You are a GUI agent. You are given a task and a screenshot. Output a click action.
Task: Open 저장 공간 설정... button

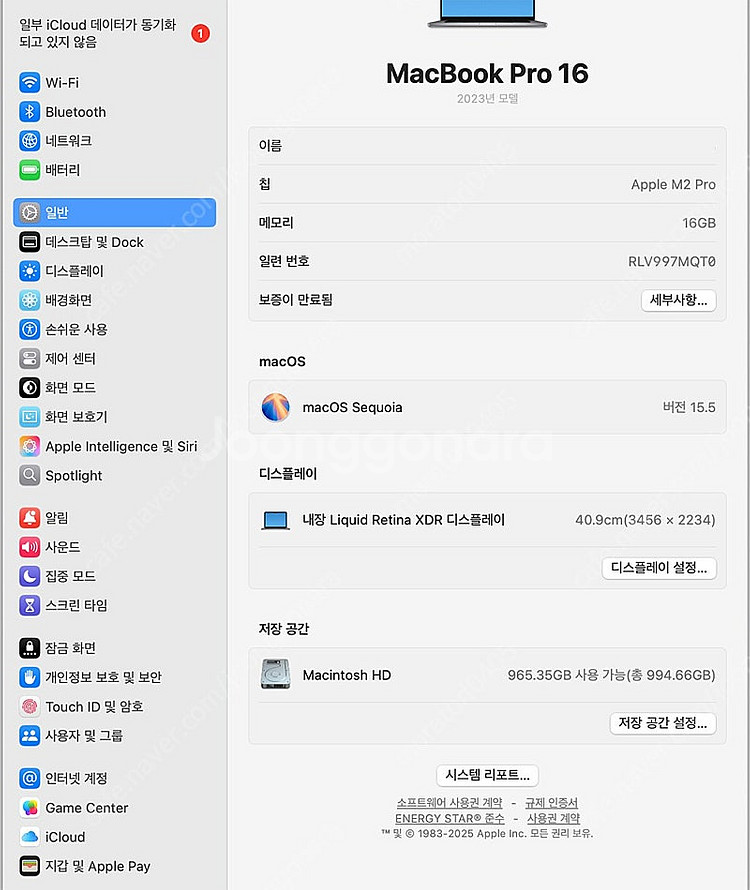[x=663, y=723]
